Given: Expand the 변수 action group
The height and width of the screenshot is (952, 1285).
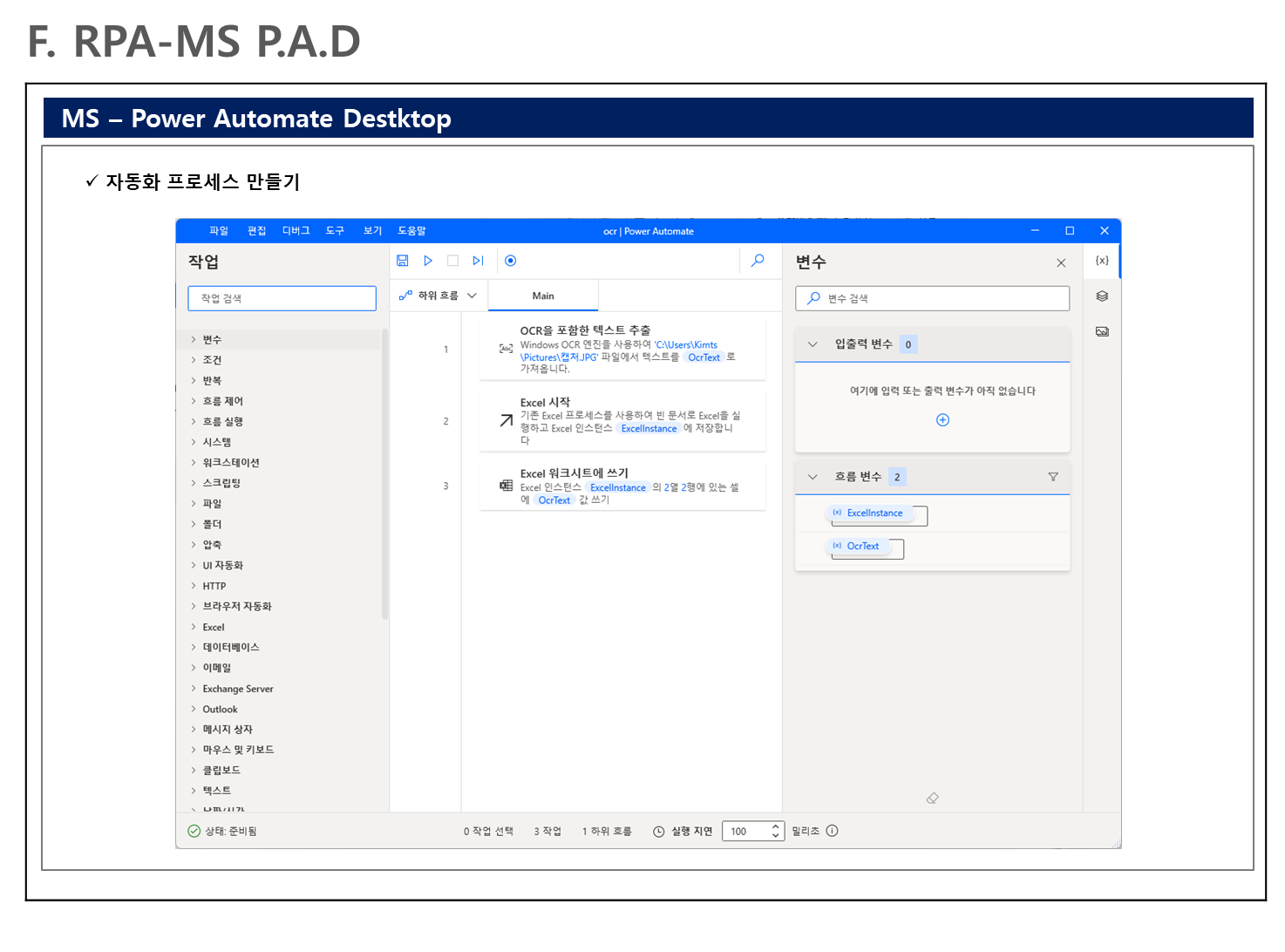Looking at the screenshot, I should (x=194, y=339).
